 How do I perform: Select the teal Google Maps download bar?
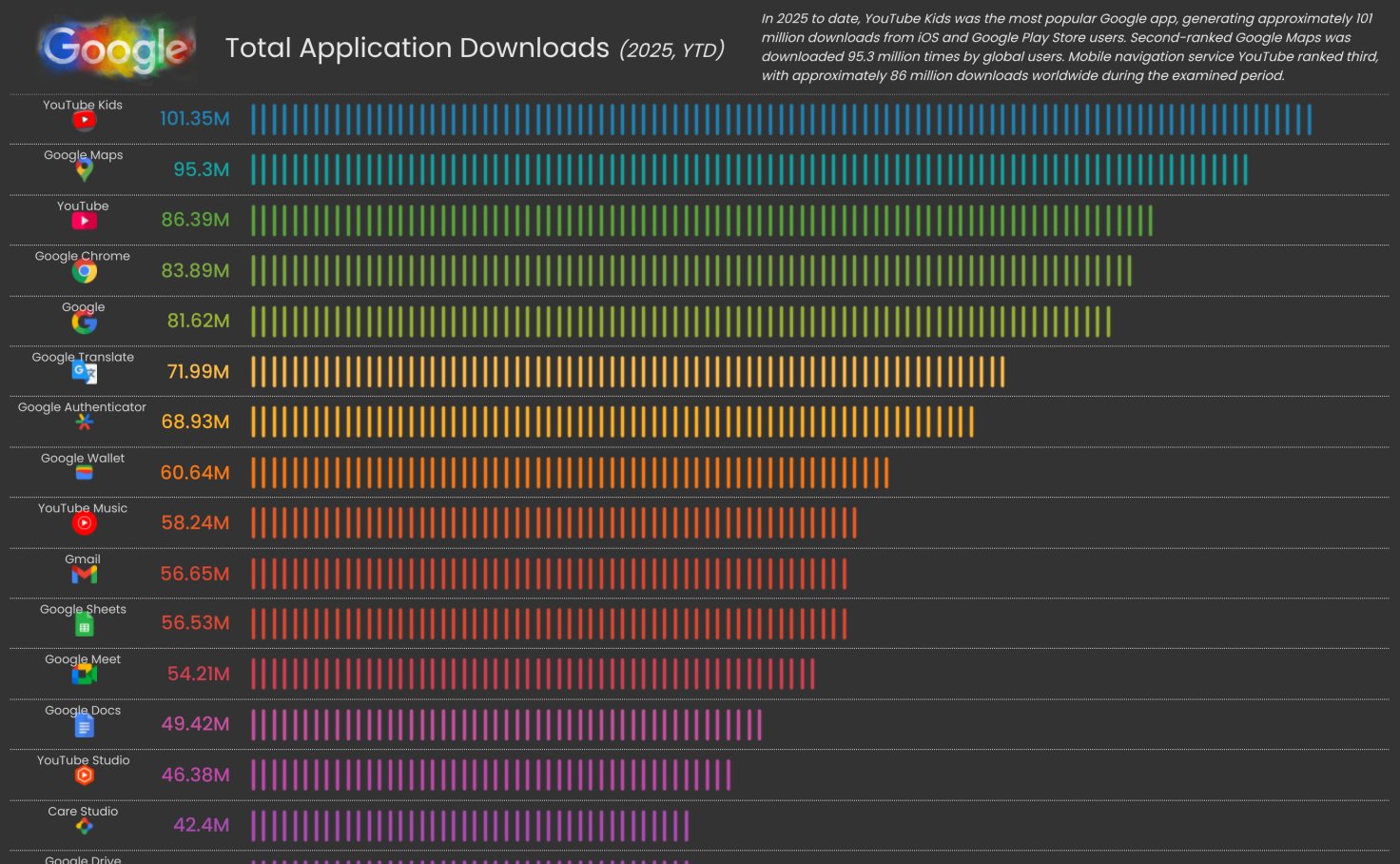[749, 169]
